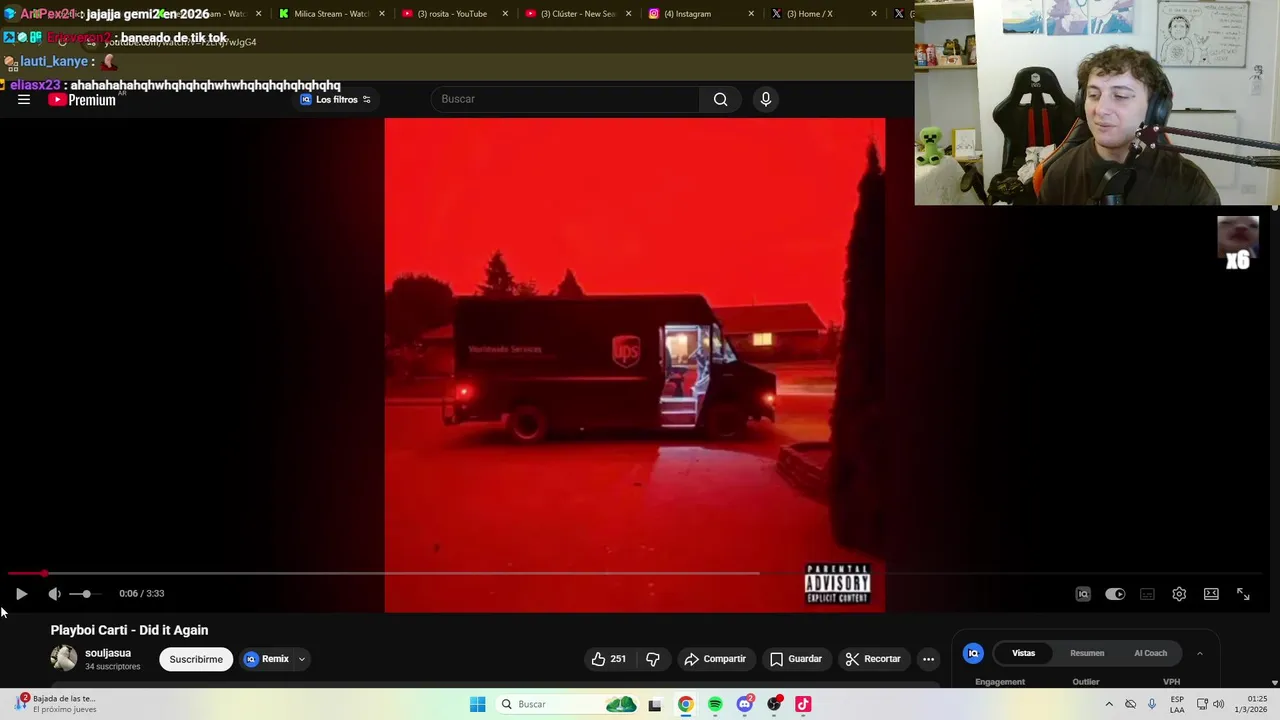Switch to the Milica Stream browser tab
This screenshot has height=720, width=1280.
329,14
